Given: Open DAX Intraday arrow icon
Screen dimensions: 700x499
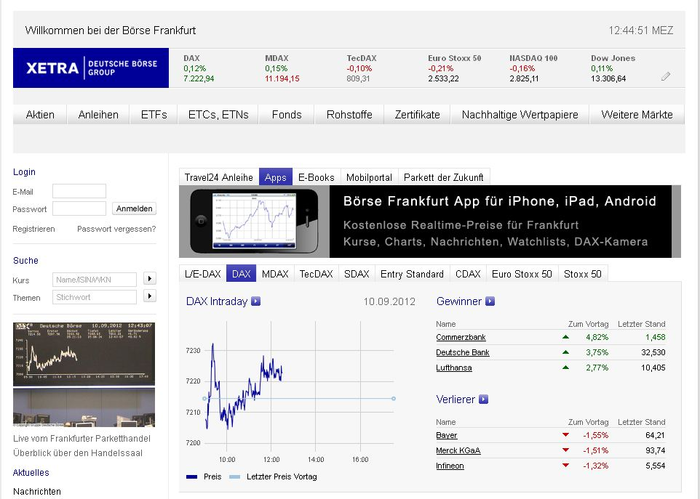Looking at the screenshot, I should pos(255,301).
